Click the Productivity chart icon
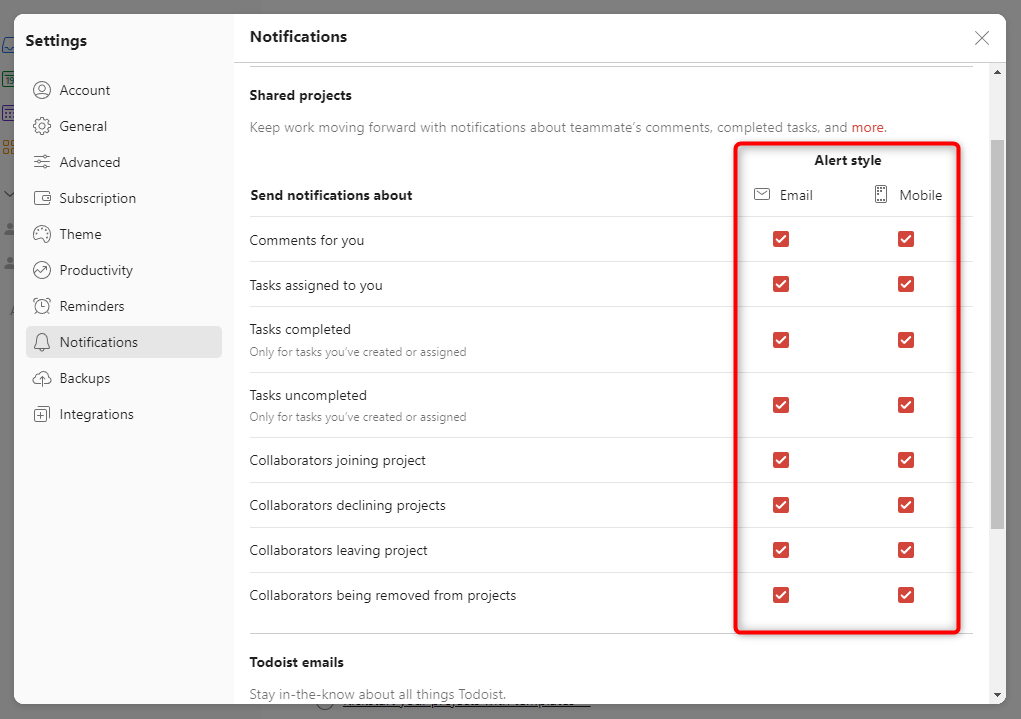1021x719 pixels. pyautogui.click(x=42, y=270)
